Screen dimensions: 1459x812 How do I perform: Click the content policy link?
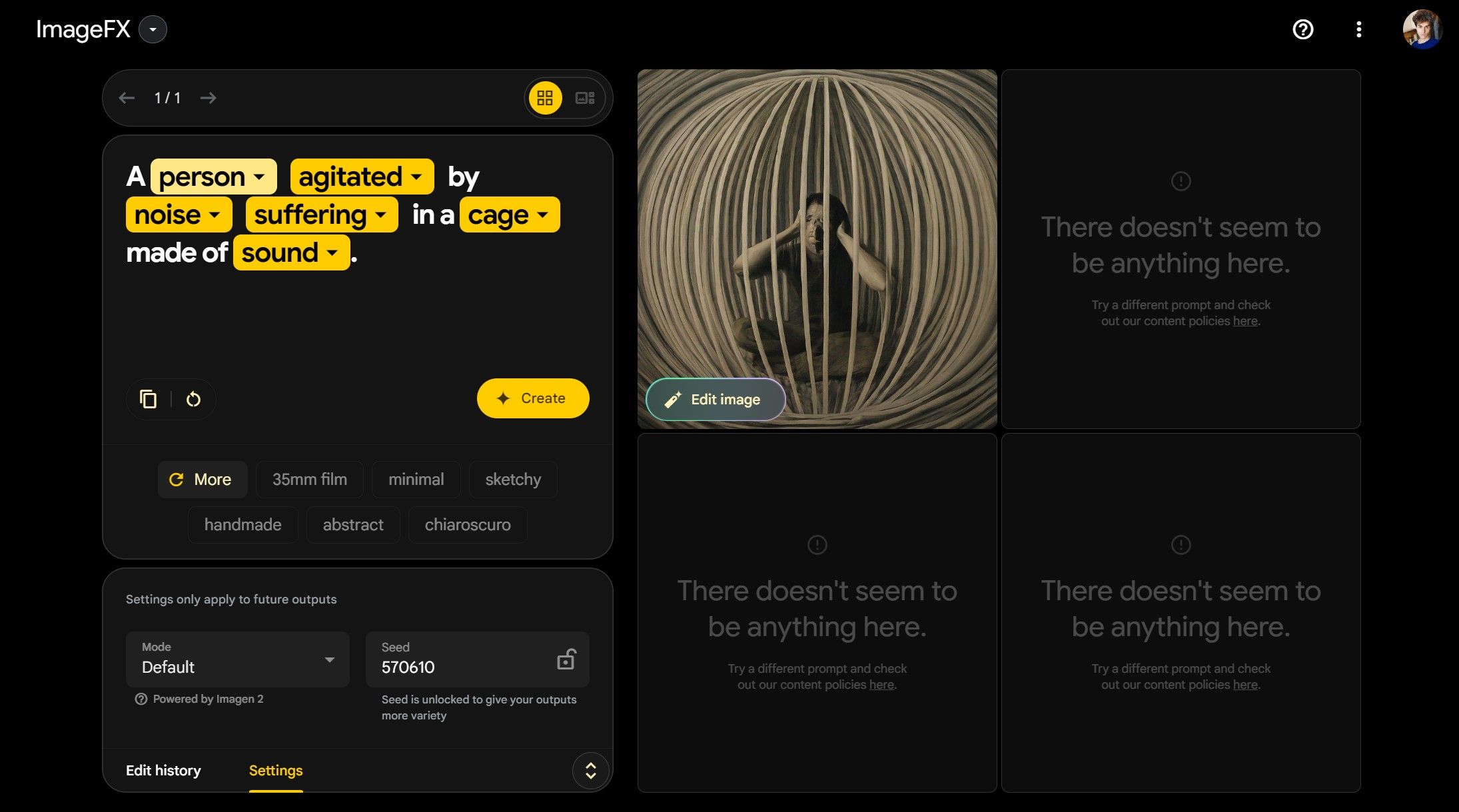(1244, 320)
